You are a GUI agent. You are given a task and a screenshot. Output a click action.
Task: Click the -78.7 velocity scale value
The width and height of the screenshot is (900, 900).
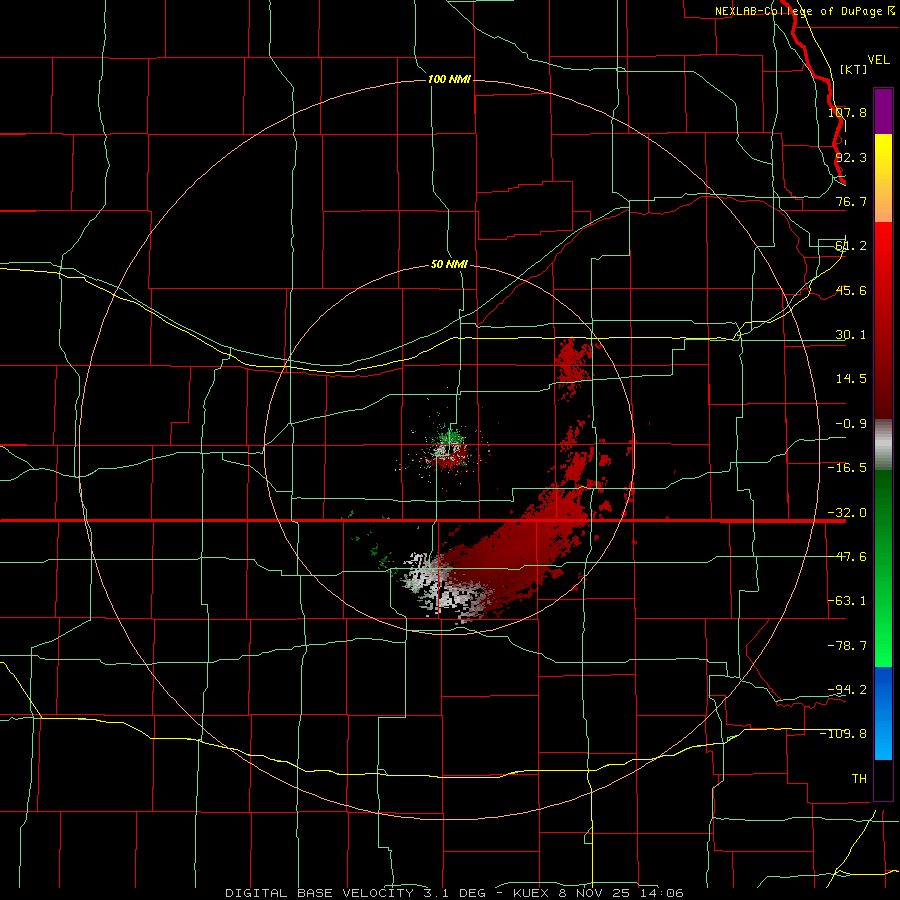click(847, 646)
